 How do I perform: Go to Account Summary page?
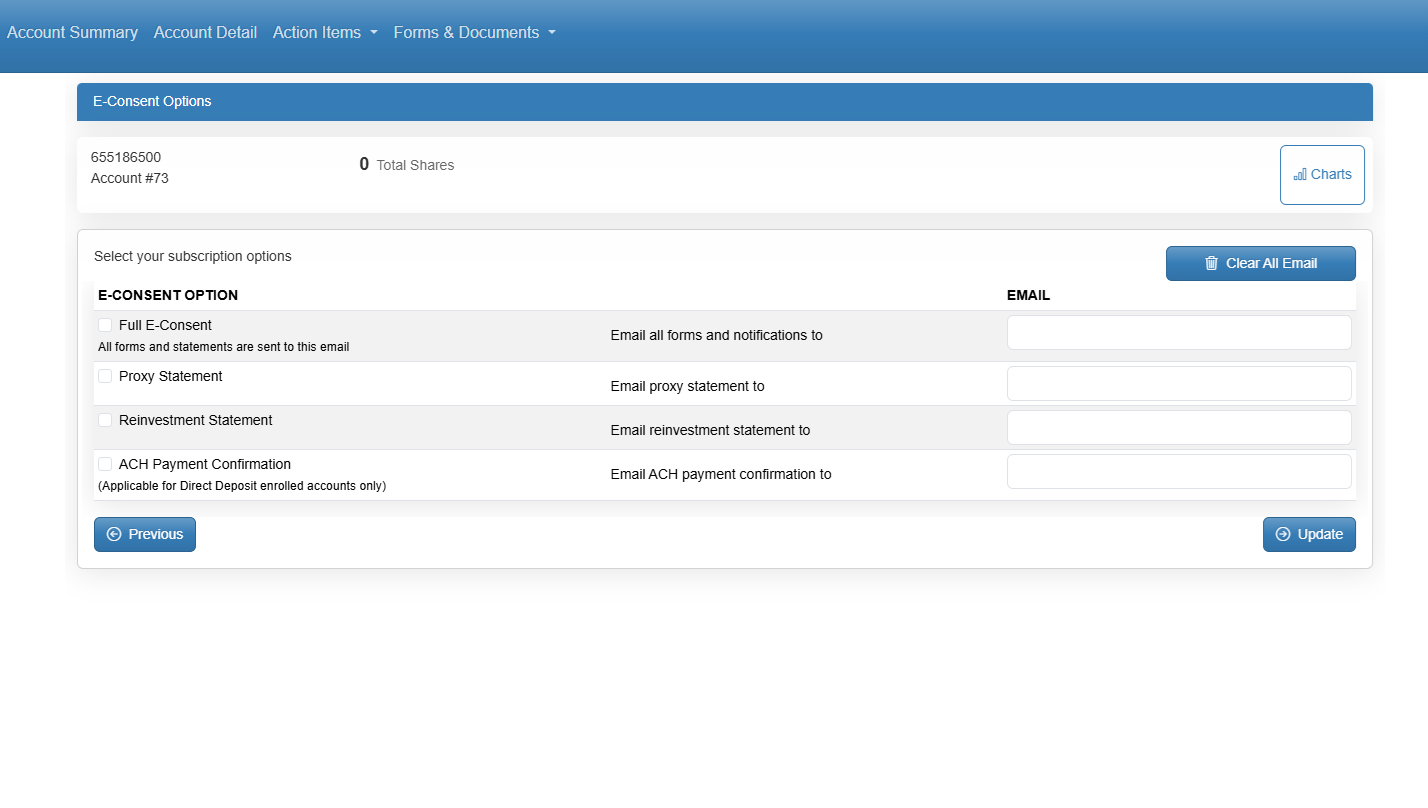point(72,32)
